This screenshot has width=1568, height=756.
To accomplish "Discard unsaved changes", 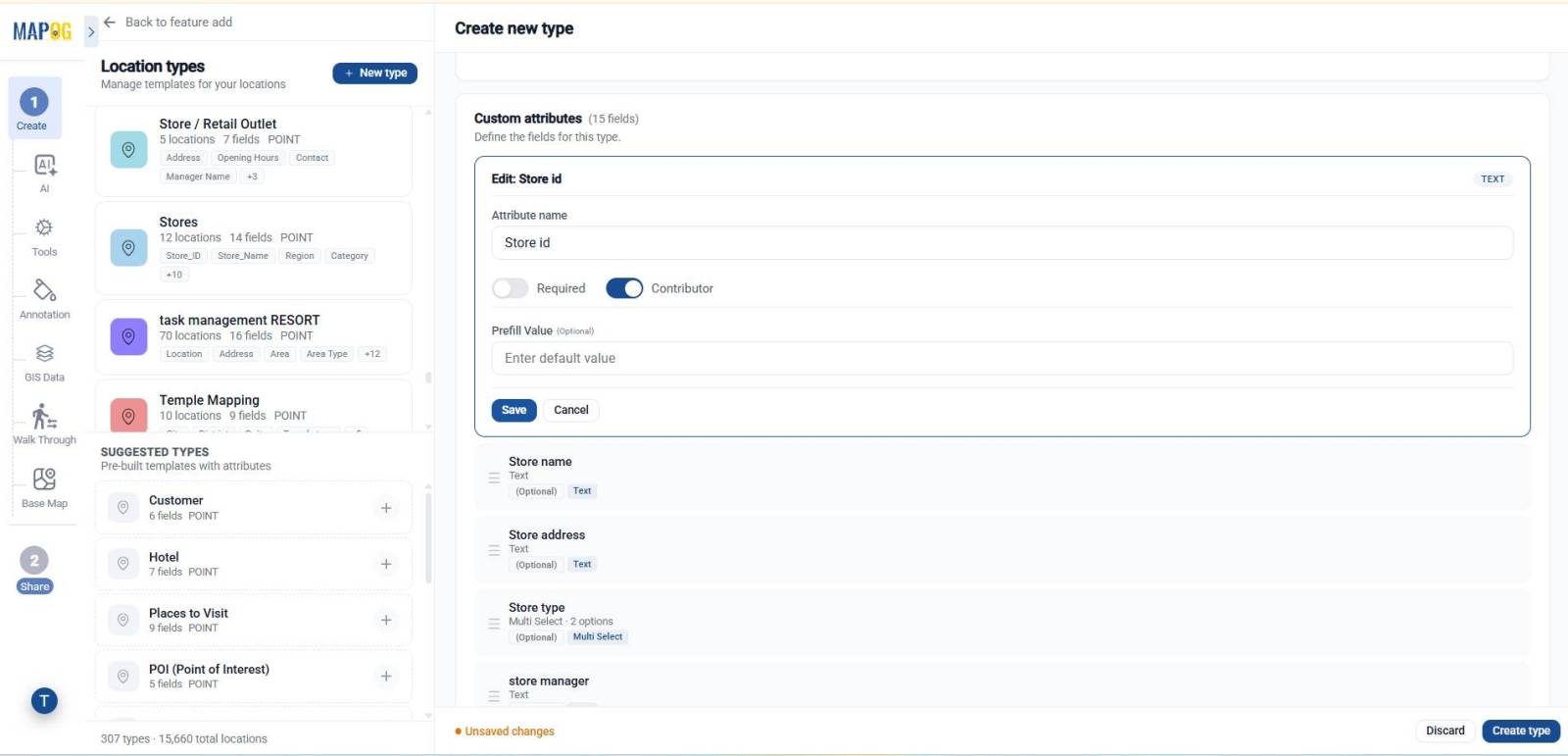I will point(1445,731).
